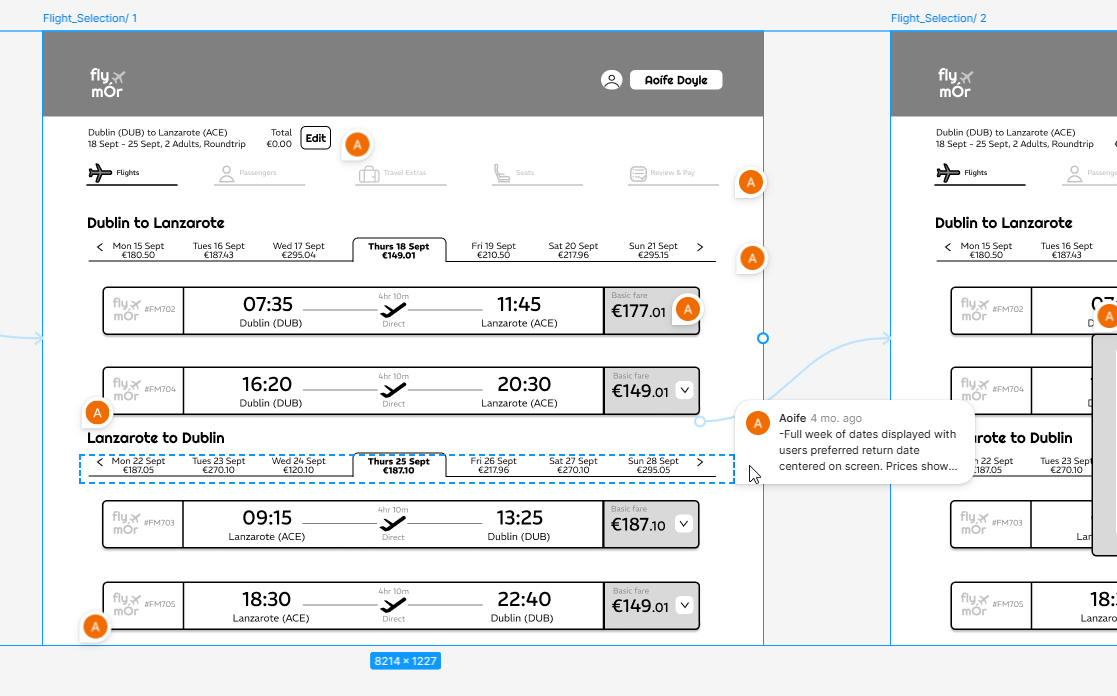This screenshot has height=696, width=1117.
Task: Go to previous outbound dates arrow
Action: tap(100, 247)
